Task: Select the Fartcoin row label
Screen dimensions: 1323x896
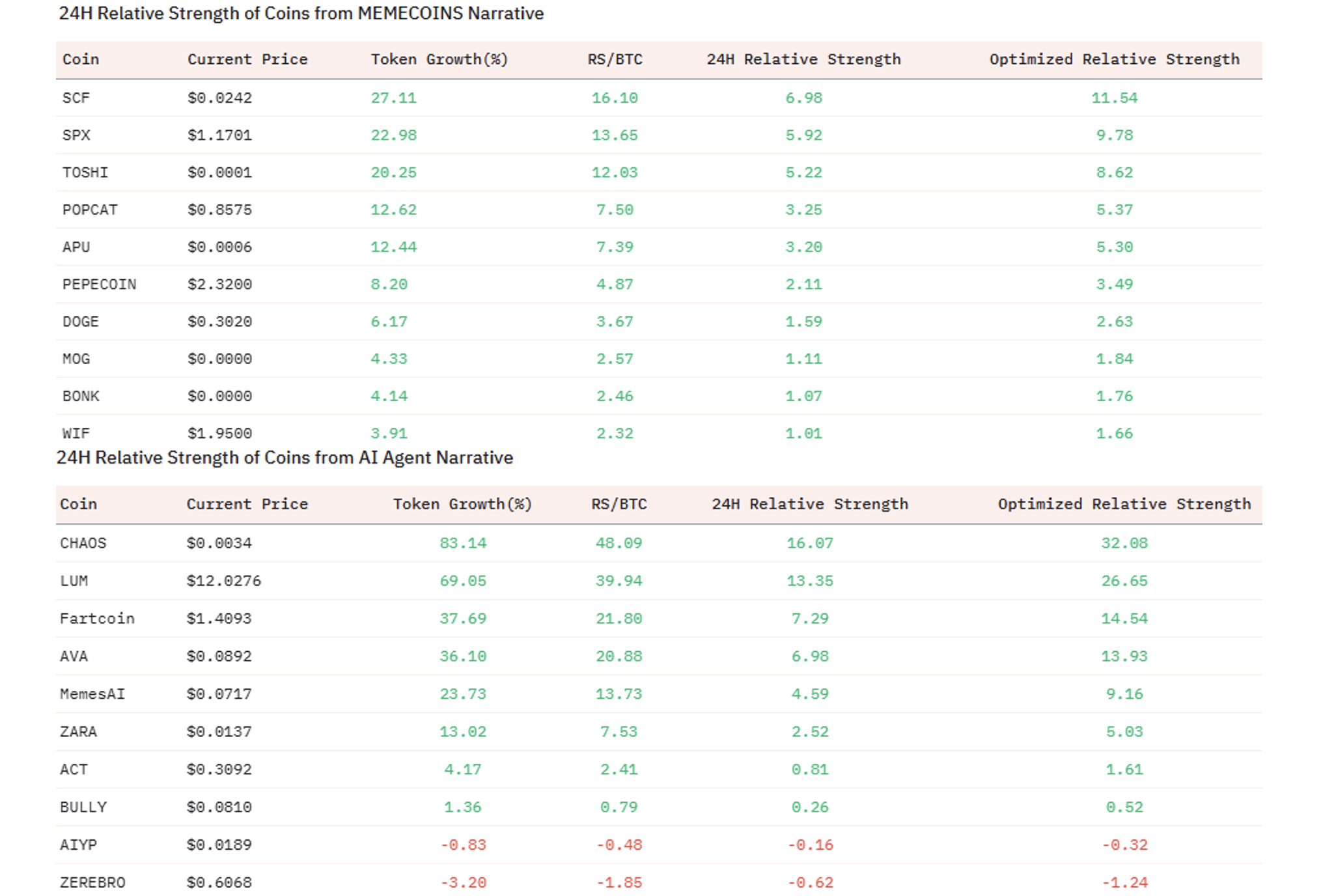Action: pos(97,619)
